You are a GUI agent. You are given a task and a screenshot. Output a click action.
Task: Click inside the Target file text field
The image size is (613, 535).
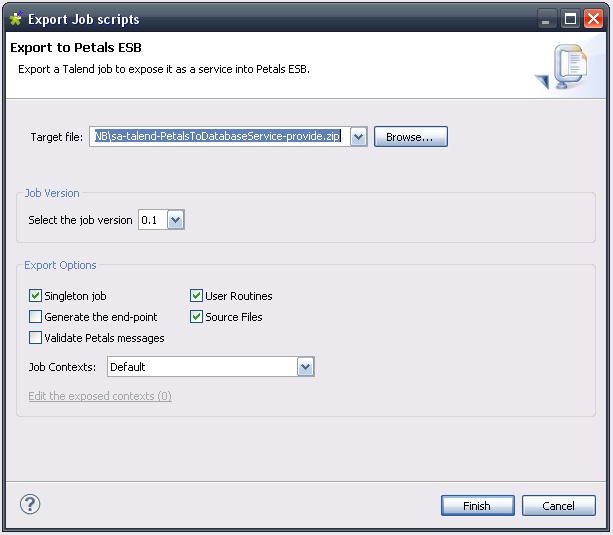(220, 137)
